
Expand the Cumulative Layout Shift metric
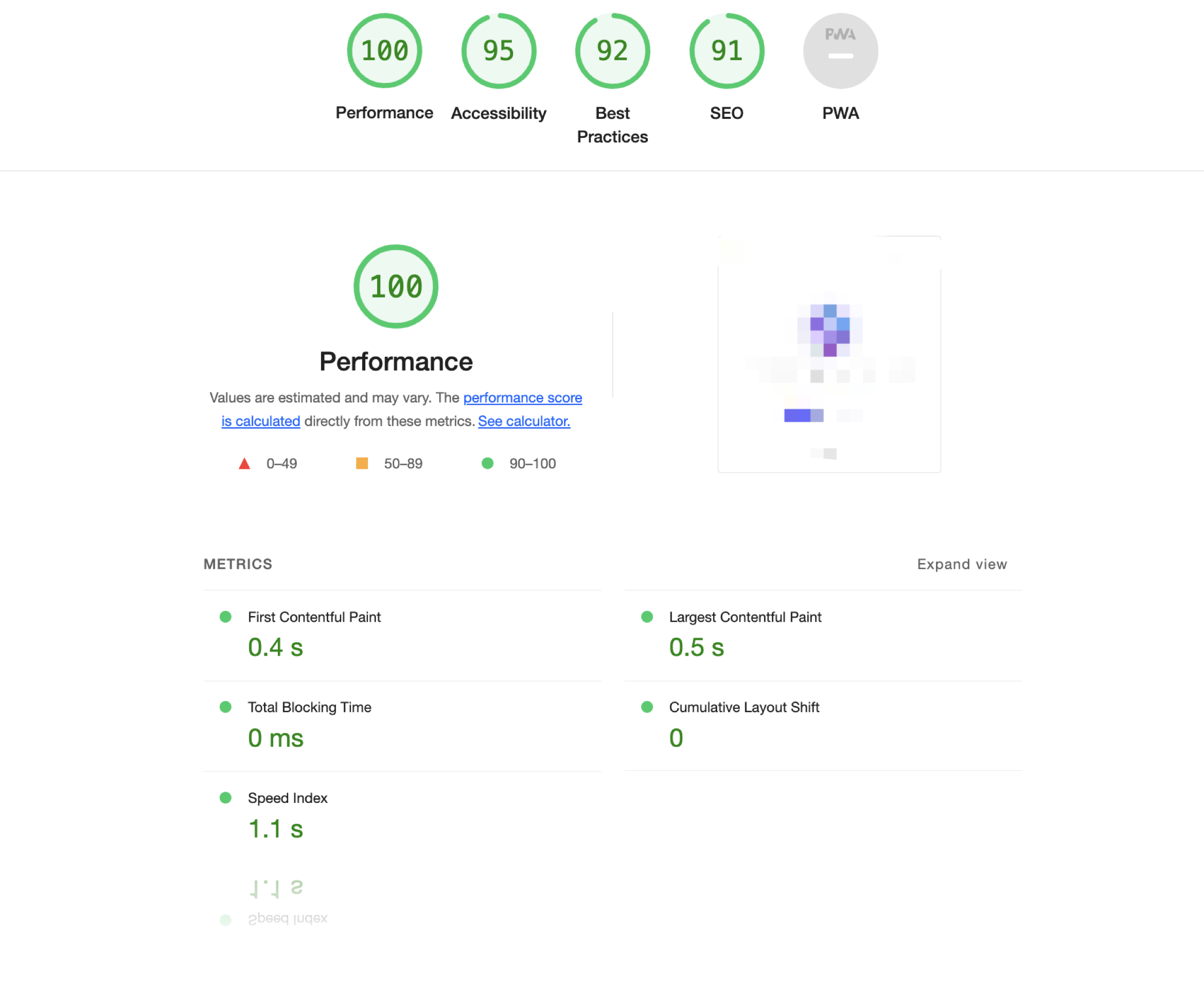744,707
